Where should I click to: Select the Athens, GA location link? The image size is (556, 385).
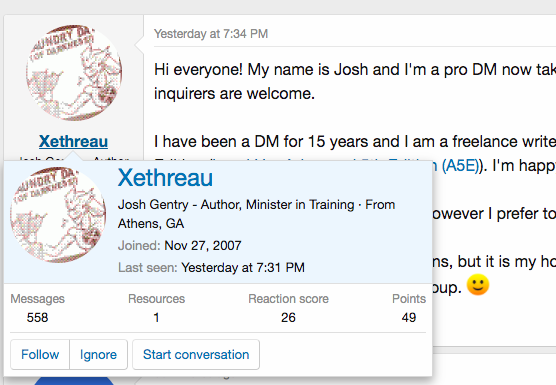(x=151, y=224)
